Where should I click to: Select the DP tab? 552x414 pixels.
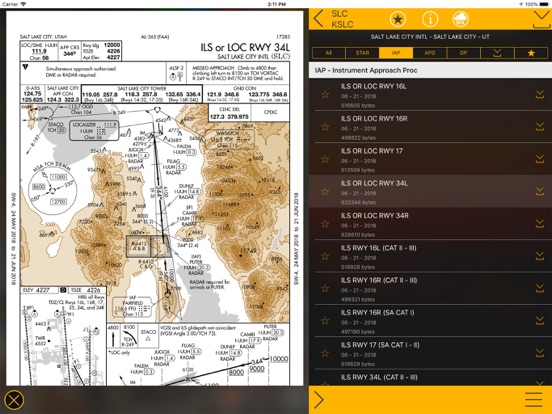463,53
